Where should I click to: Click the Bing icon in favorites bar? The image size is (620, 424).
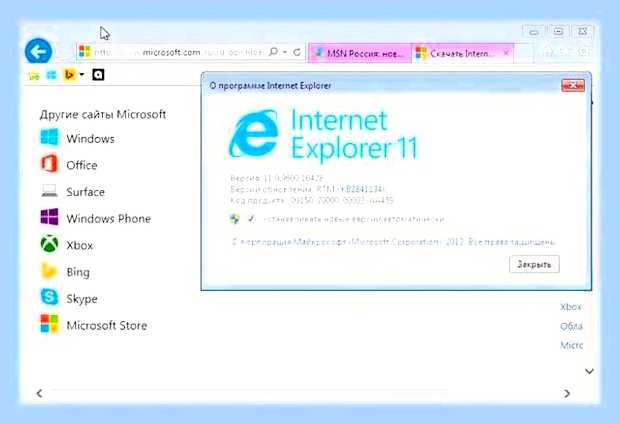click(x=70, y=74)
